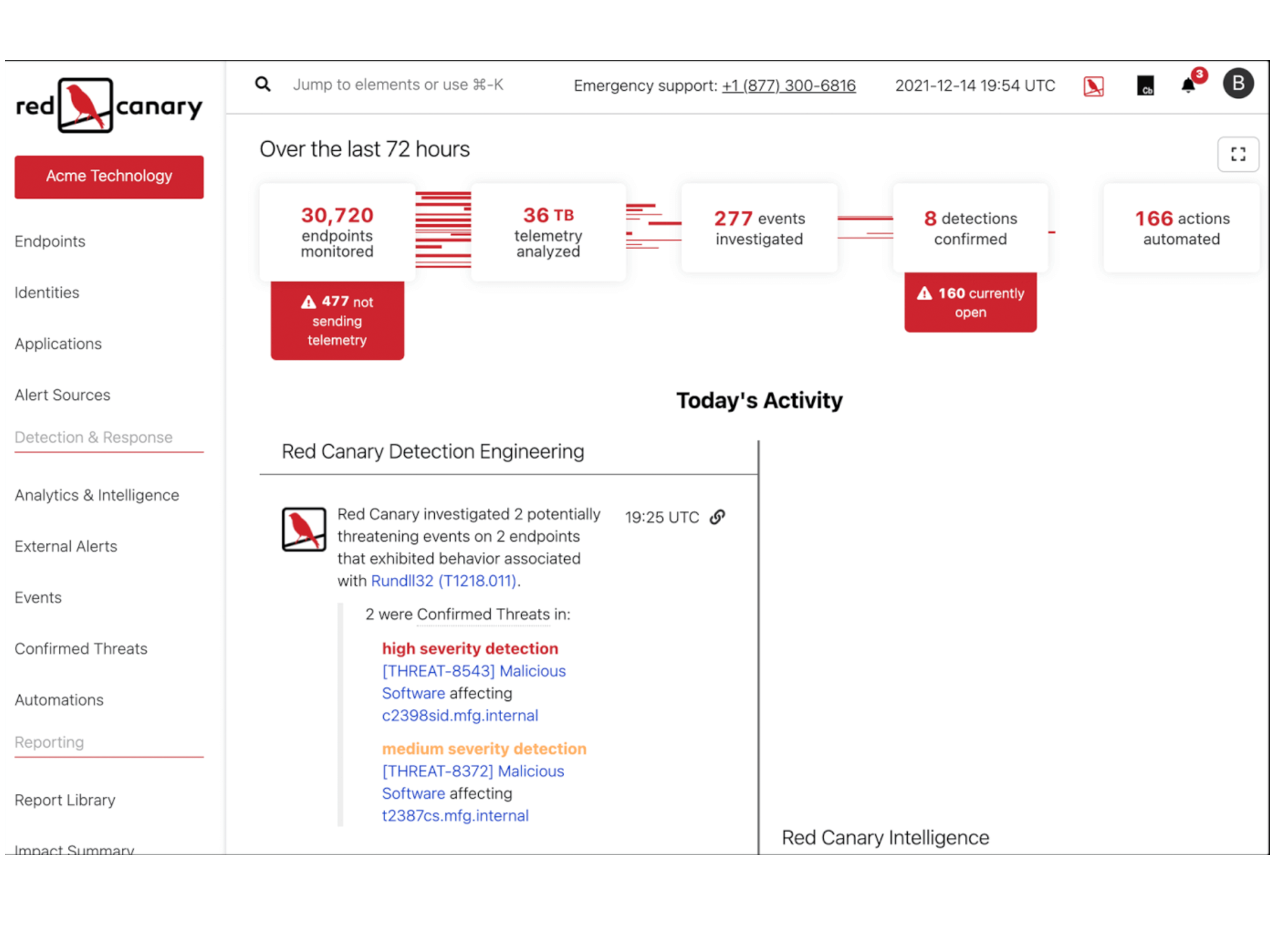This screenshot has width=1270, height=952.
Task: Click the 166 actions automated card
Action: (1182, 228)
